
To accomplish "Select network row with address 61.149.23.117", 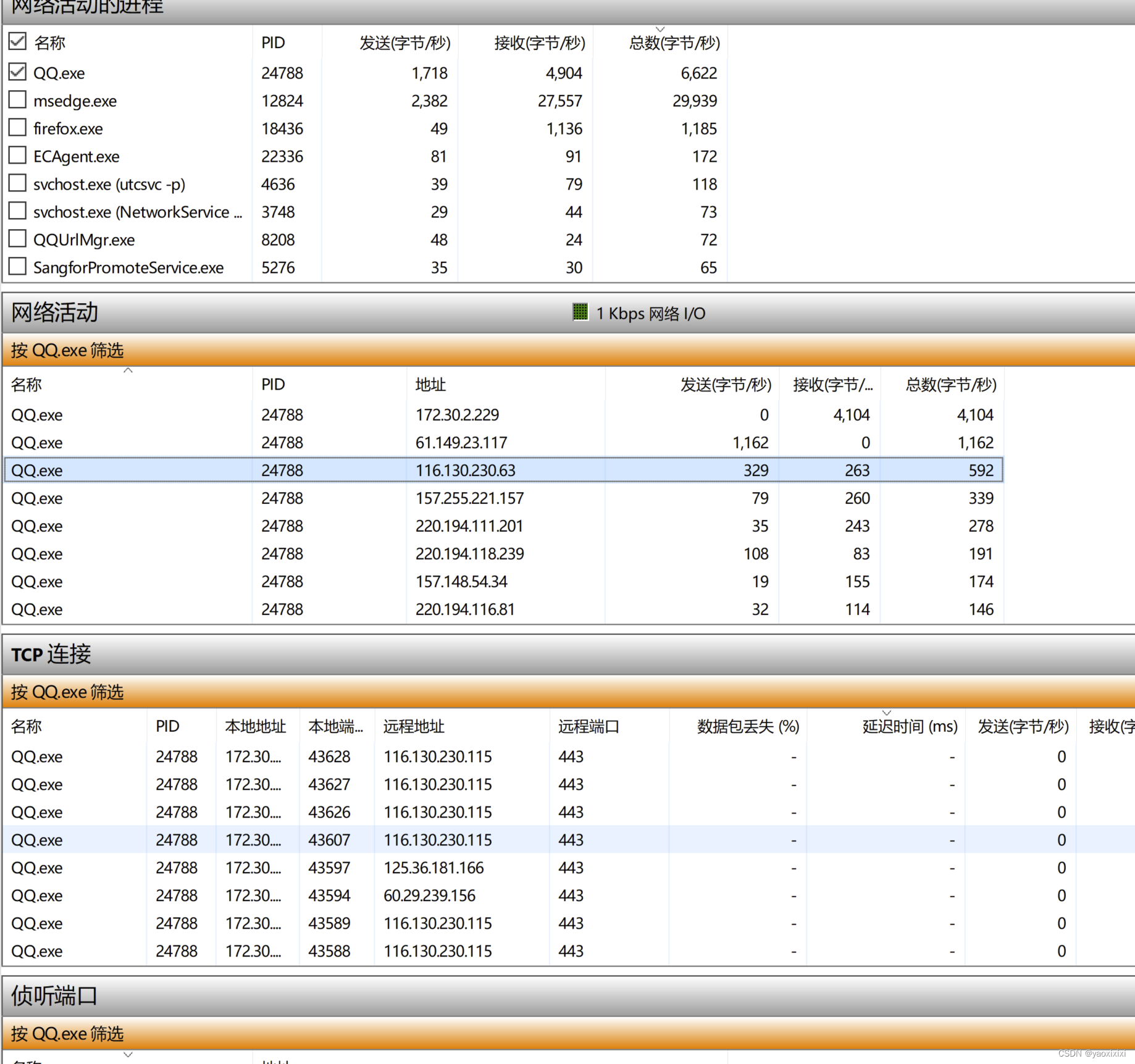I will tap(503, 443).
